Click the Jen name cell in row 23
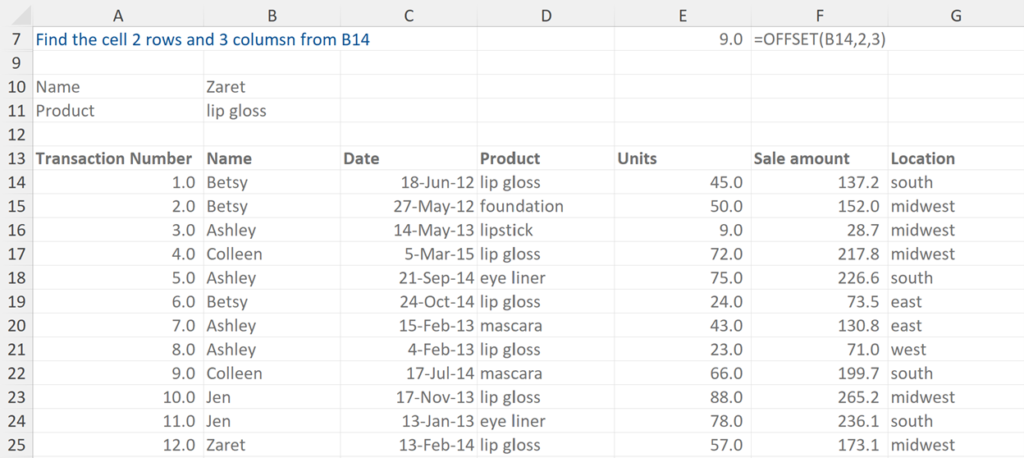 click(x=270, y=397)
